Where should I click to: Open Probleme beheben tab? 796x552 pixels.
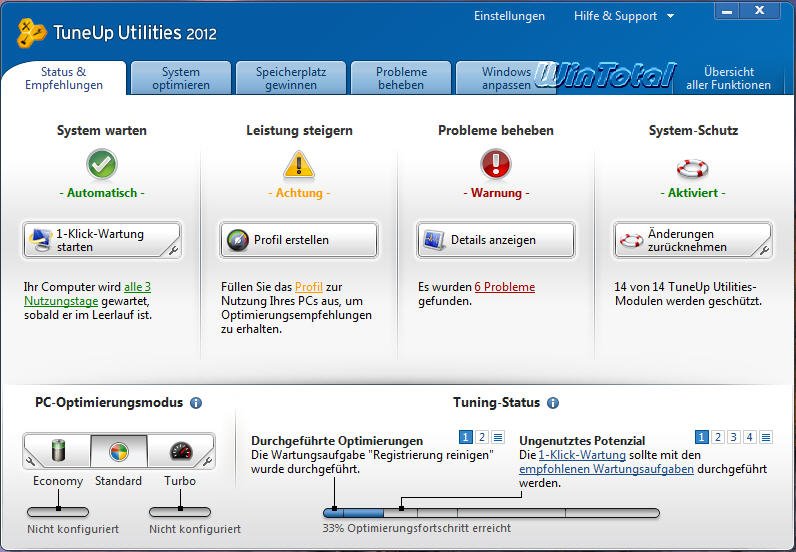click(401, 78)
